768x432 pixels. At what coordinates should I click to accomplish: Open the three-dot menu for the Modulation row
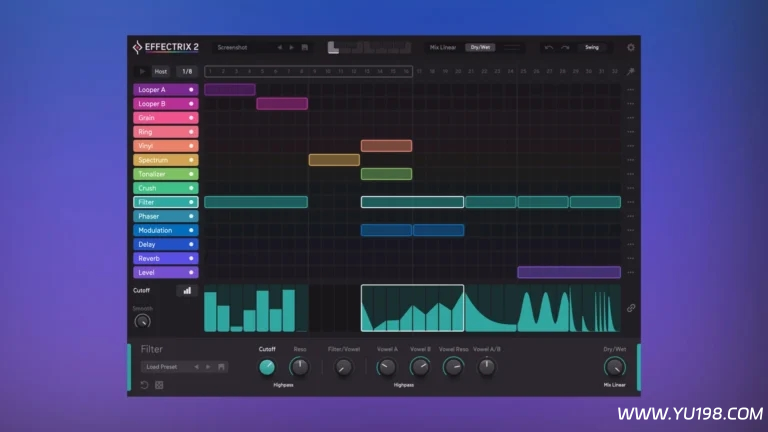tap(630, 230)
